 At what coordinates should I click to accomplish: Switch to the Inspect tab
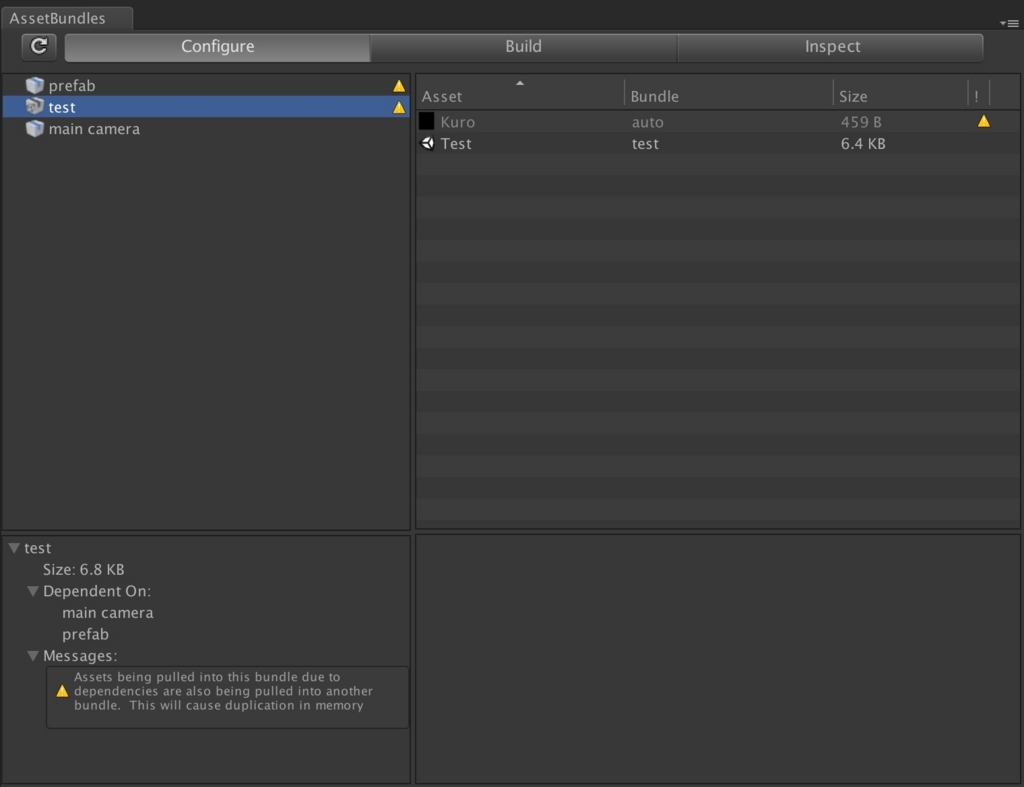point(831,46)
